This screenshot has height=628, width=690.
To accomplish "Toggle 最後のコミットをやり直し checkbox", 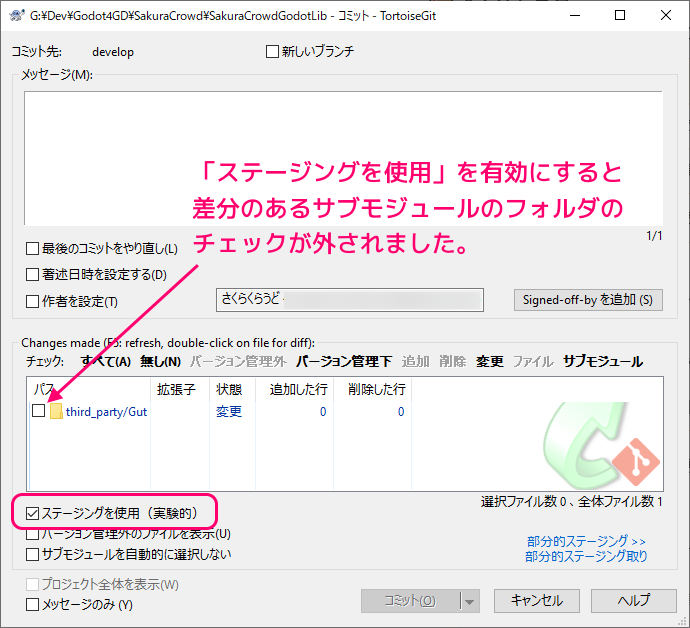I will [x=33, y=248].
